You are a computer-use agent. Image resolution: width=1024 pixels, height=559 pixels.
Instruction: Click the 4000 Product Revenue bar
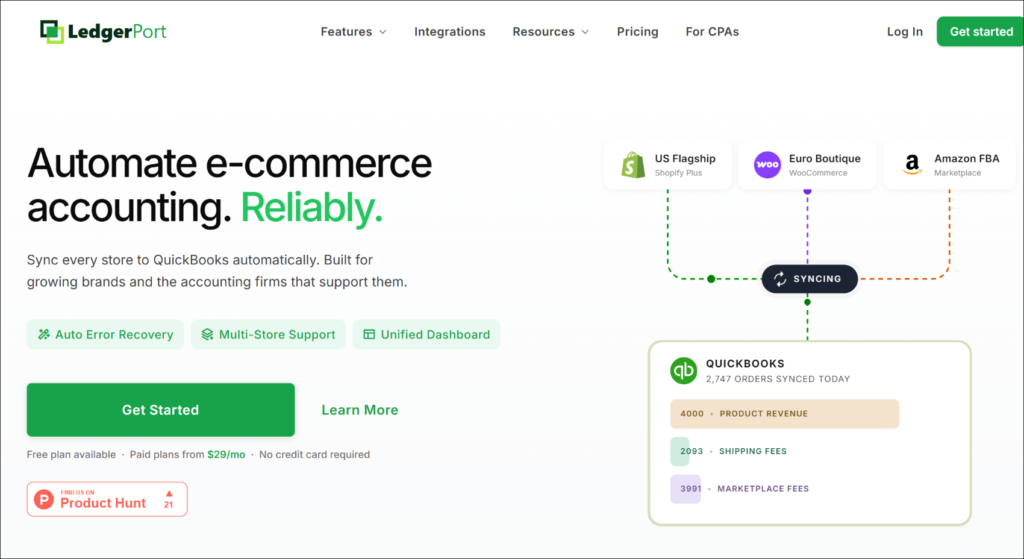click(784, 414)
